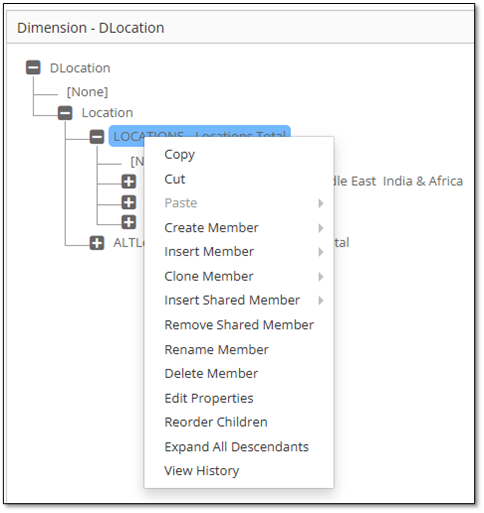484x513 pixels.
Task: Open the Create Member submenu
Action: point(239,228)
